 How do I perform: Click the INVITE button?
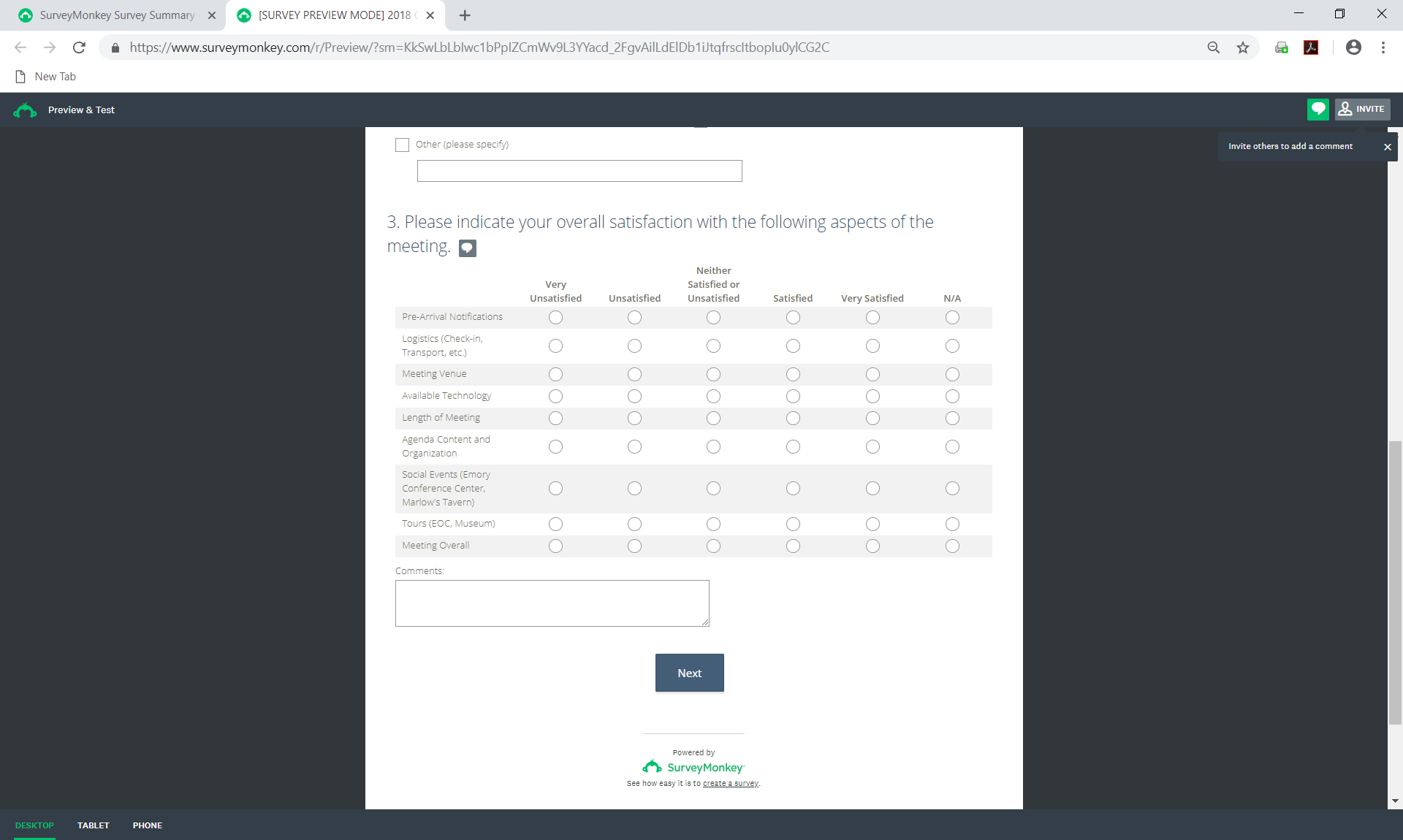[x=1363, y=110]
